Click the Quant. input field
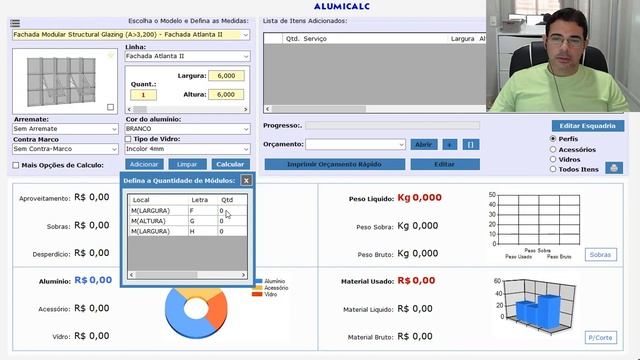This screenshot has height=360, width=640. coord(143,95)
